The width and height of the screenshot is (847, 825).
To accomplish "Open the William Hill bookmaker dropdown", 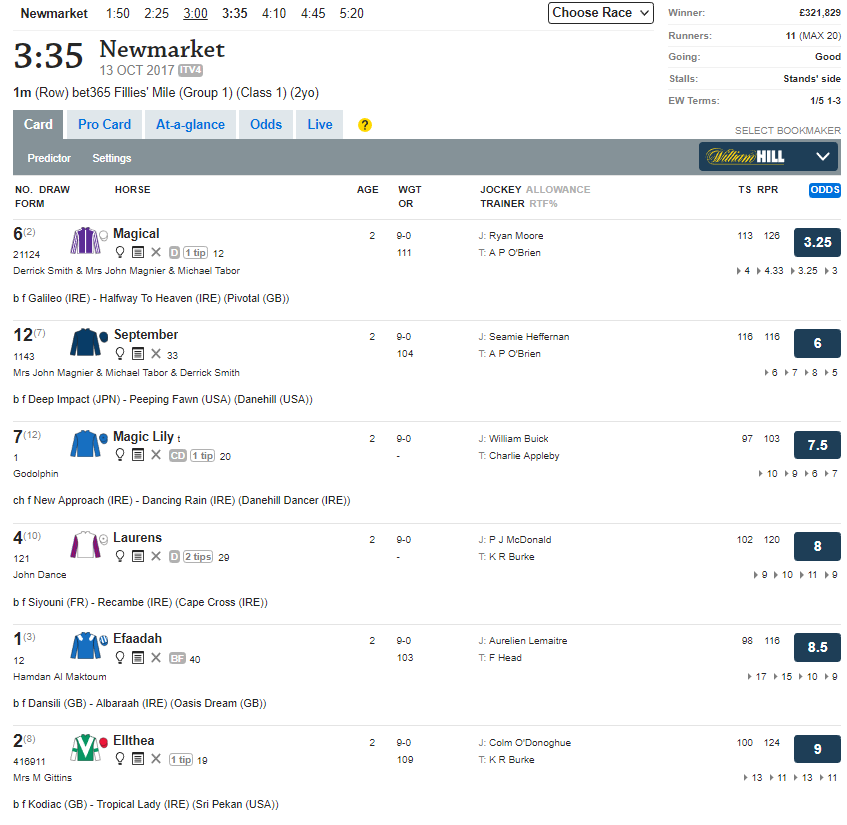I will 769,157.
